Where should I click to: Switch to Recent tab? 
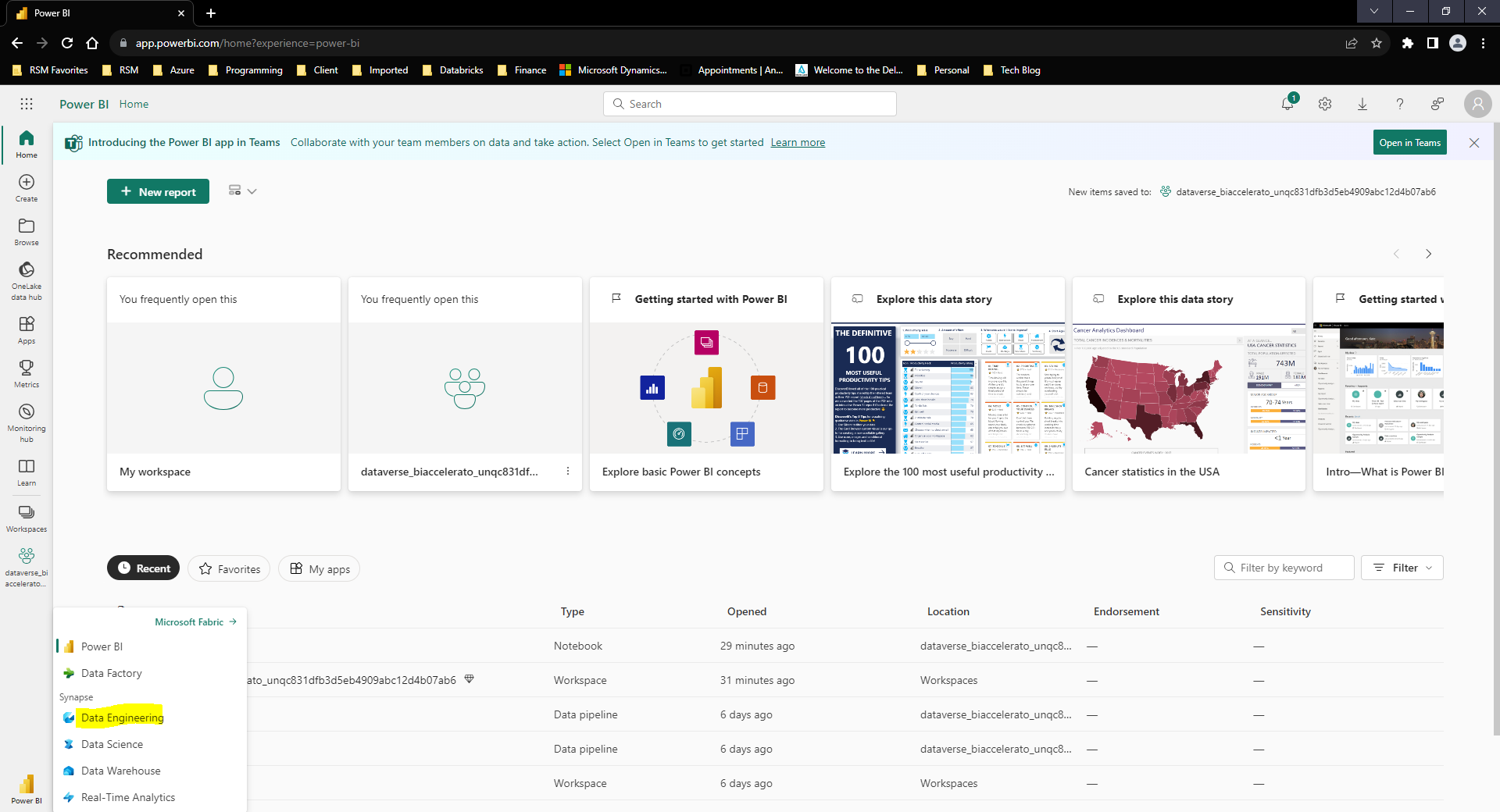[x=144, y=568]
